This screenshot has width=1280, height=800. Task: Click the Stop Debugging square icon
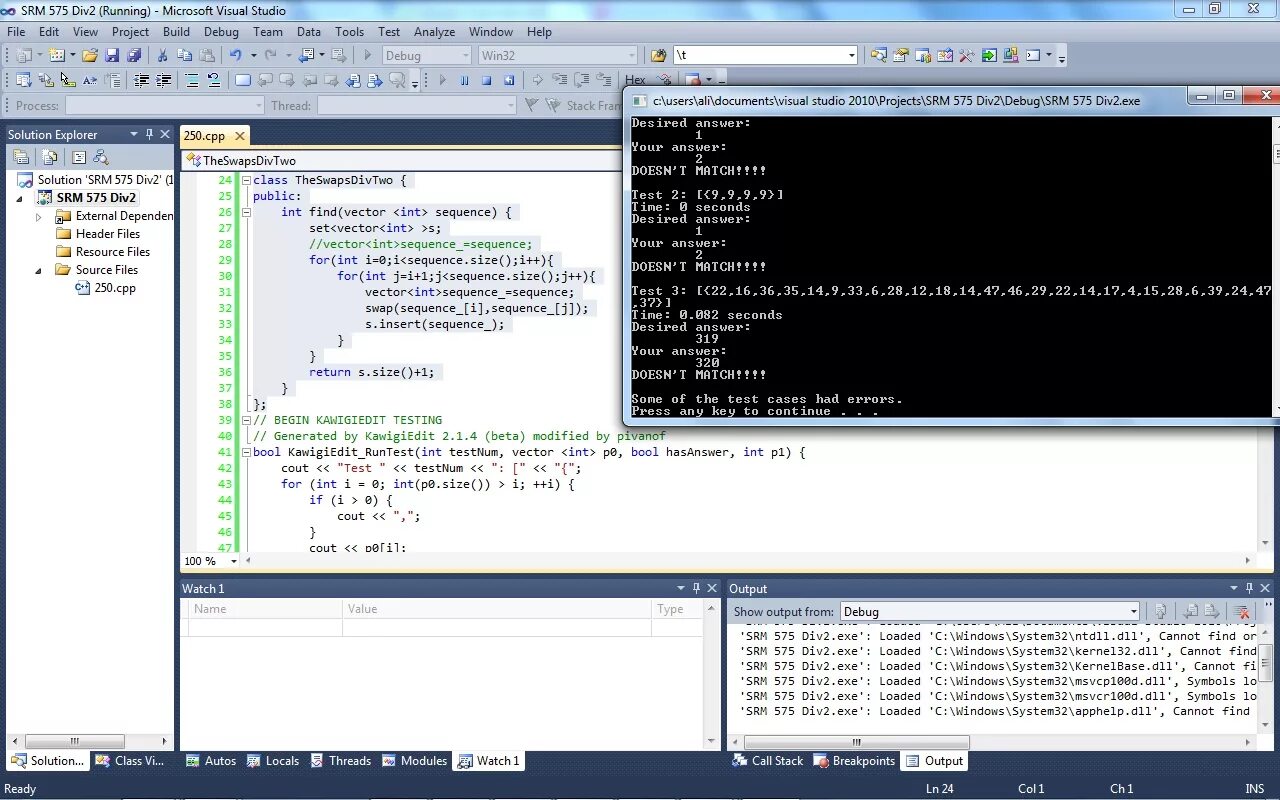click(x=486, y=80)
